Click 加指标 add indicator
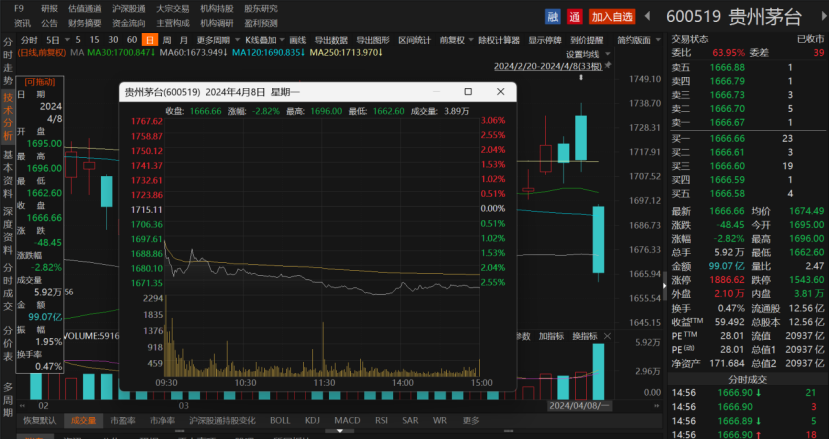 tap(552, 336)
